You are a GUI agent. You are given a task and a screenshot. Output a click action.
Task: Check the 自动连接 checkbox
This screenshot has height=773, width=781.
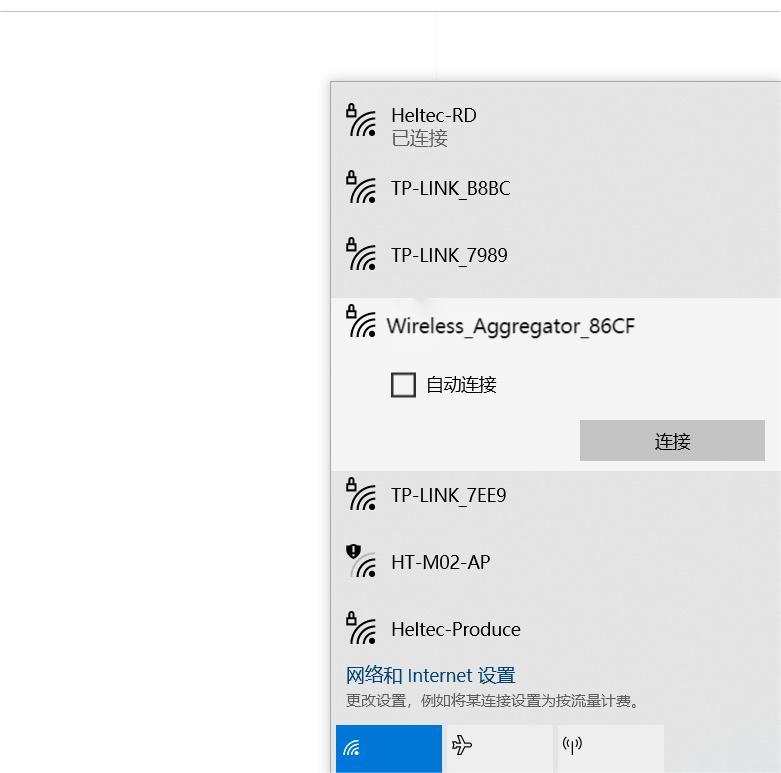tap(403, 385)
